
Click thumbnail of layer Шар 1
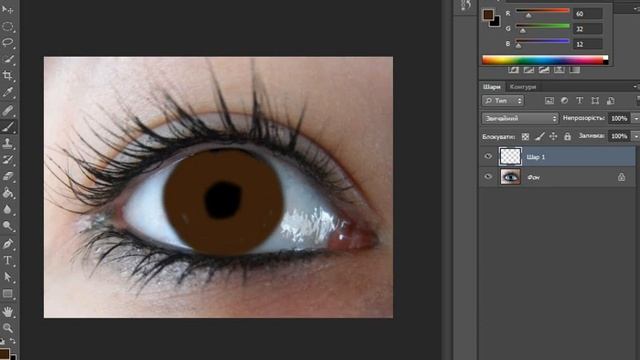[x=510, y=156]
